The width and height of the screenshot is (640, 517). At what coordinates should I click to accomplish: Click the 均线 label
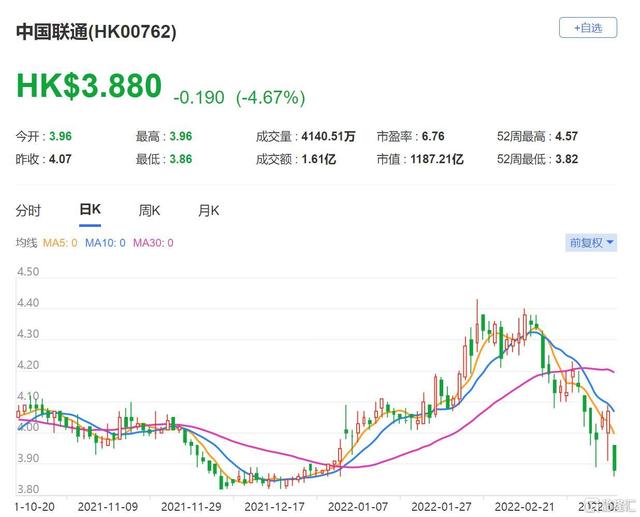click(27, 243)
